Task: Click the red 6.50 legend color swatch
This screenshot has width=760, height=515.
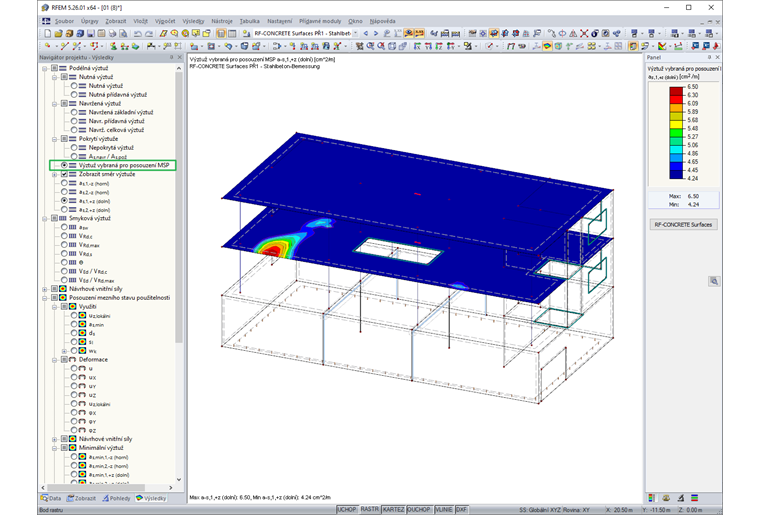Action: click(676, 91)
